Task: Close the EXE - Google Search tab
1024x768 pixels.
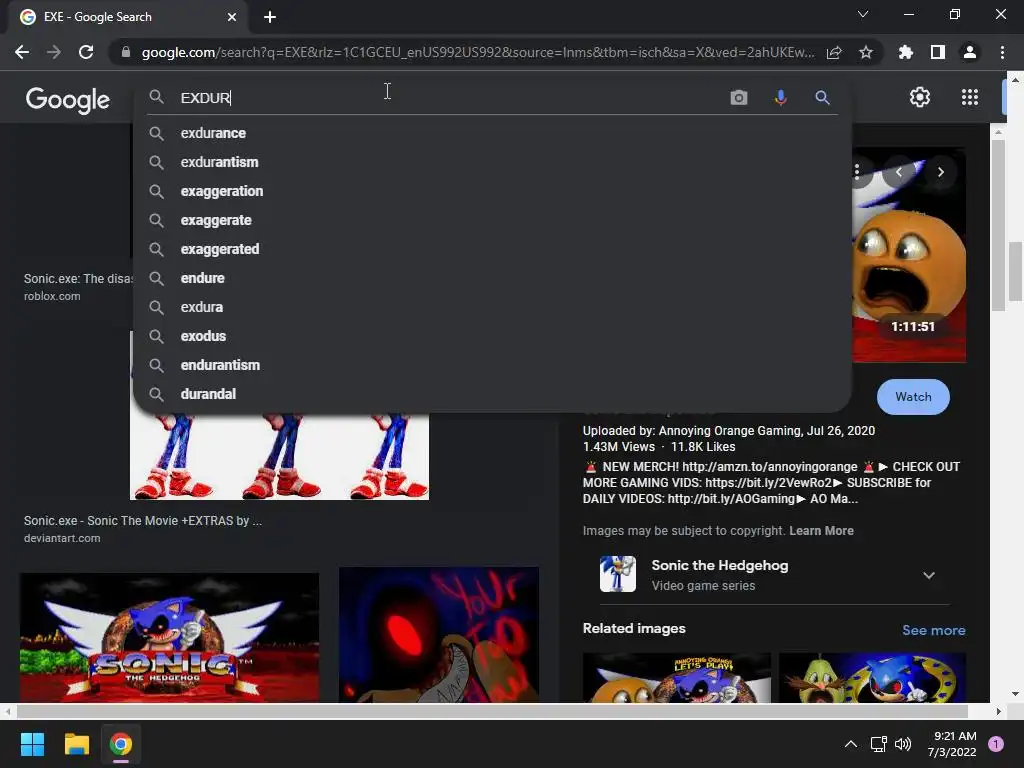Action: [x=232, y=17]
